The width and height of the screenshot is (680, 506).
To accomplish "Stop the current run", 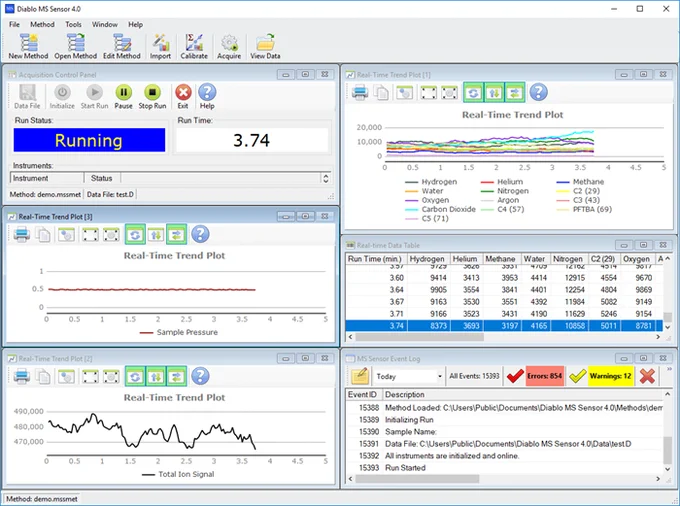I will 152,96.
